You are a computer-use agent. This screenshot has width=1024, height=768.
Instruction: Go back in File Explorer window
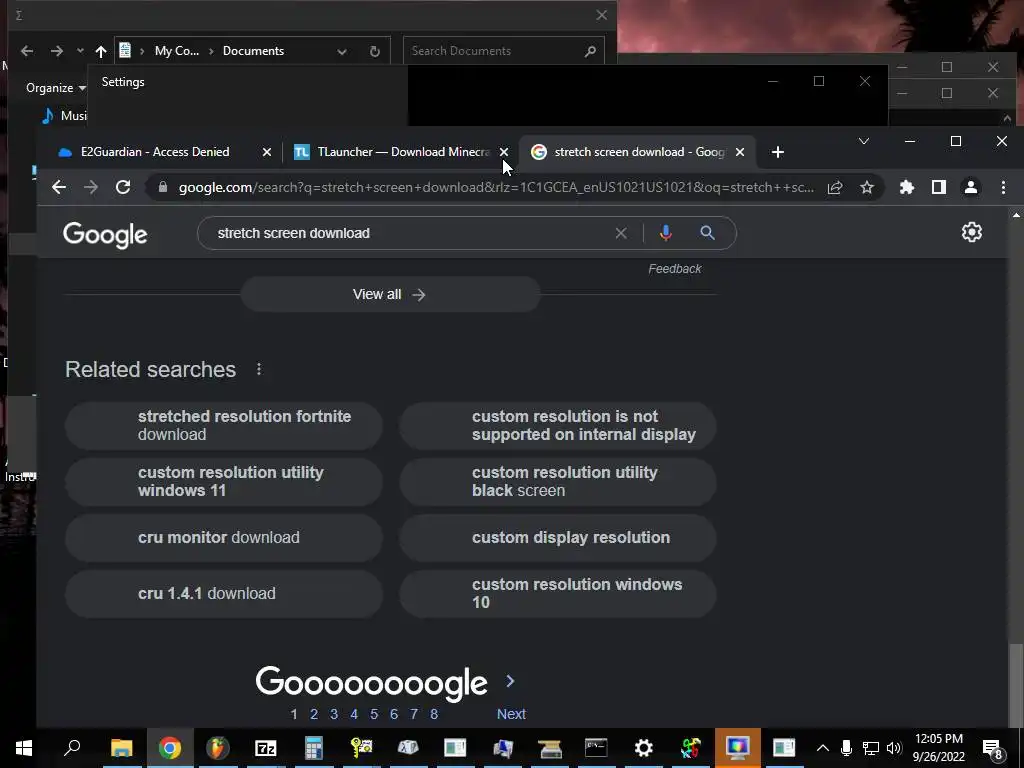pos(27,51)
